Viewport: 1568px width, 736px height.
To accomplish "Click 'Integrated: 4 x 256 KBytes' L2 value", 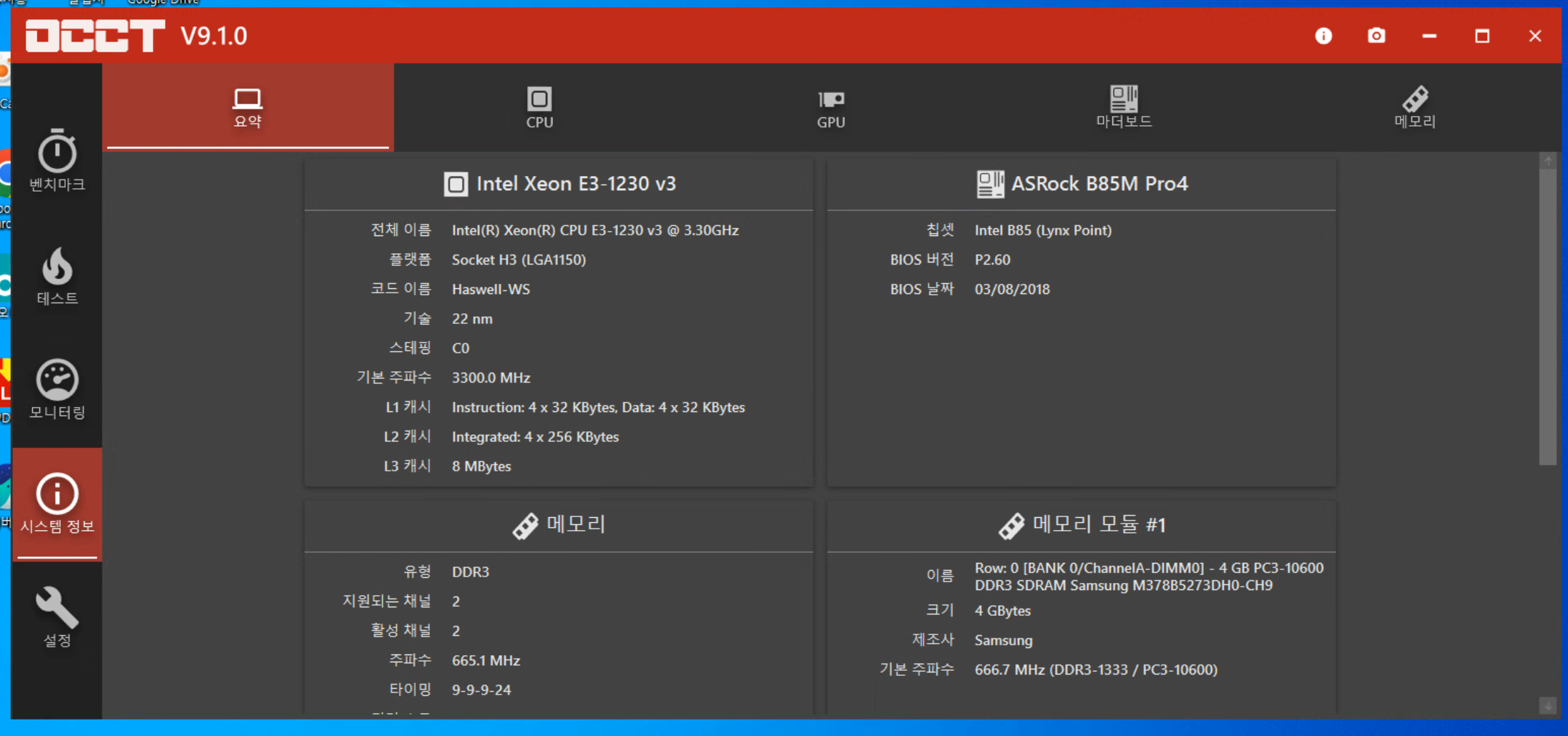I will pos(535,437).
